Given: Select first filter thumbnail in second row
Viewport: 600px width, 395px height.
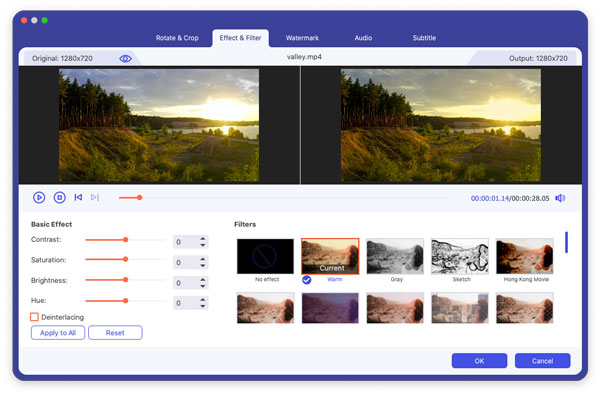Looking at the screenshot, I should 265,308.
